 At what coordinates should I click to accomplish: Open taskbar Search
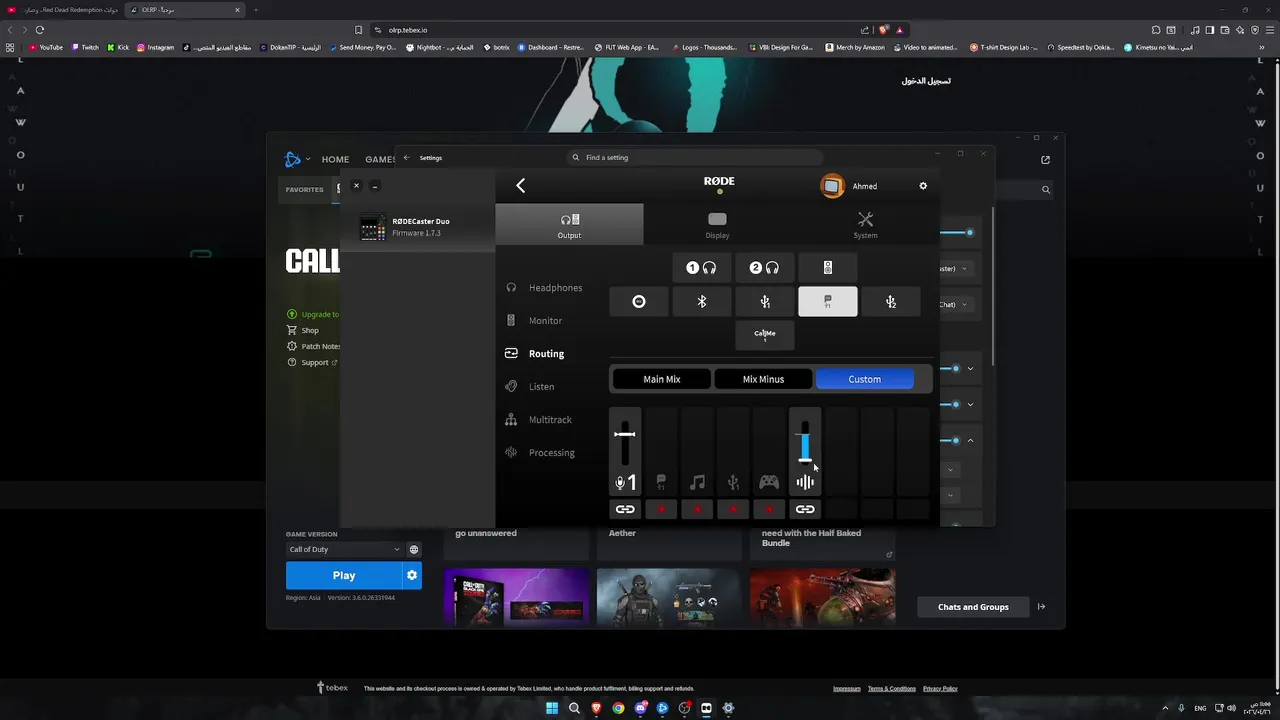574,708
